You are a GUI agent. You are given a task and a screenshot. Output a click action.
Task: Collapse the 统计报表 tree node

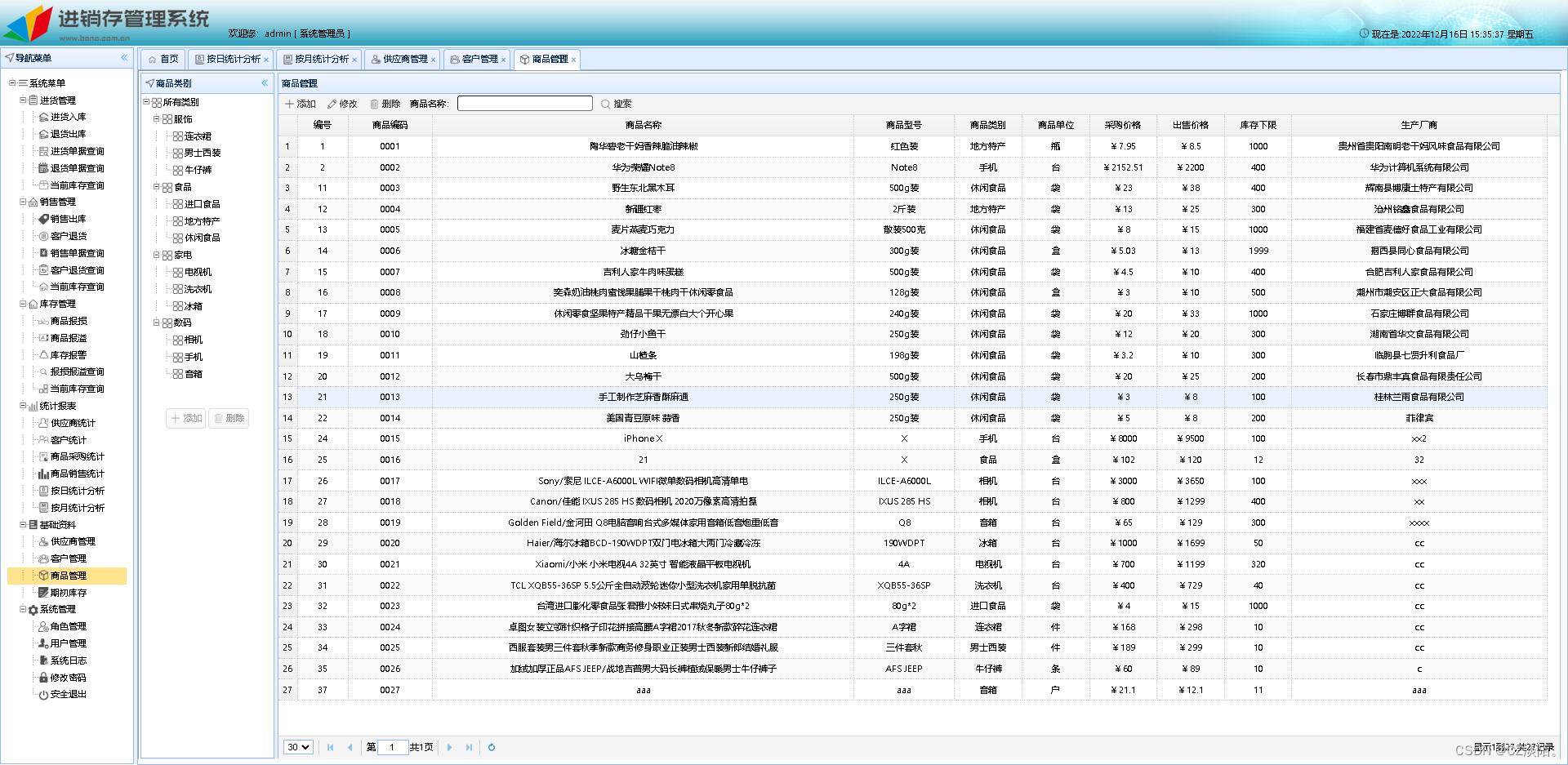click(23, 405)
